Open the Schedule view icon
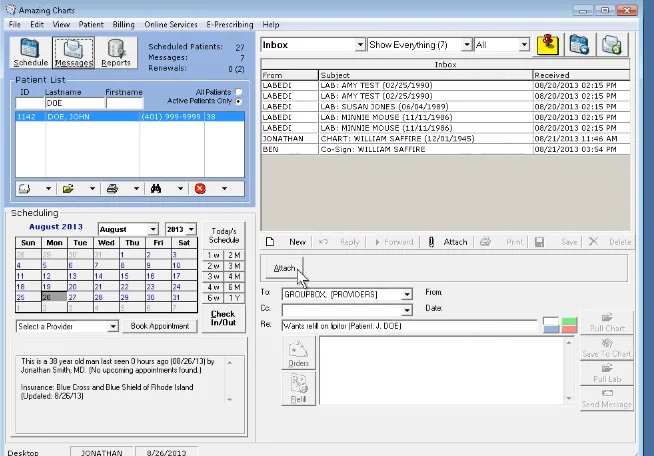654x456 pixels. pyautogui.click(x=30, y=53)
